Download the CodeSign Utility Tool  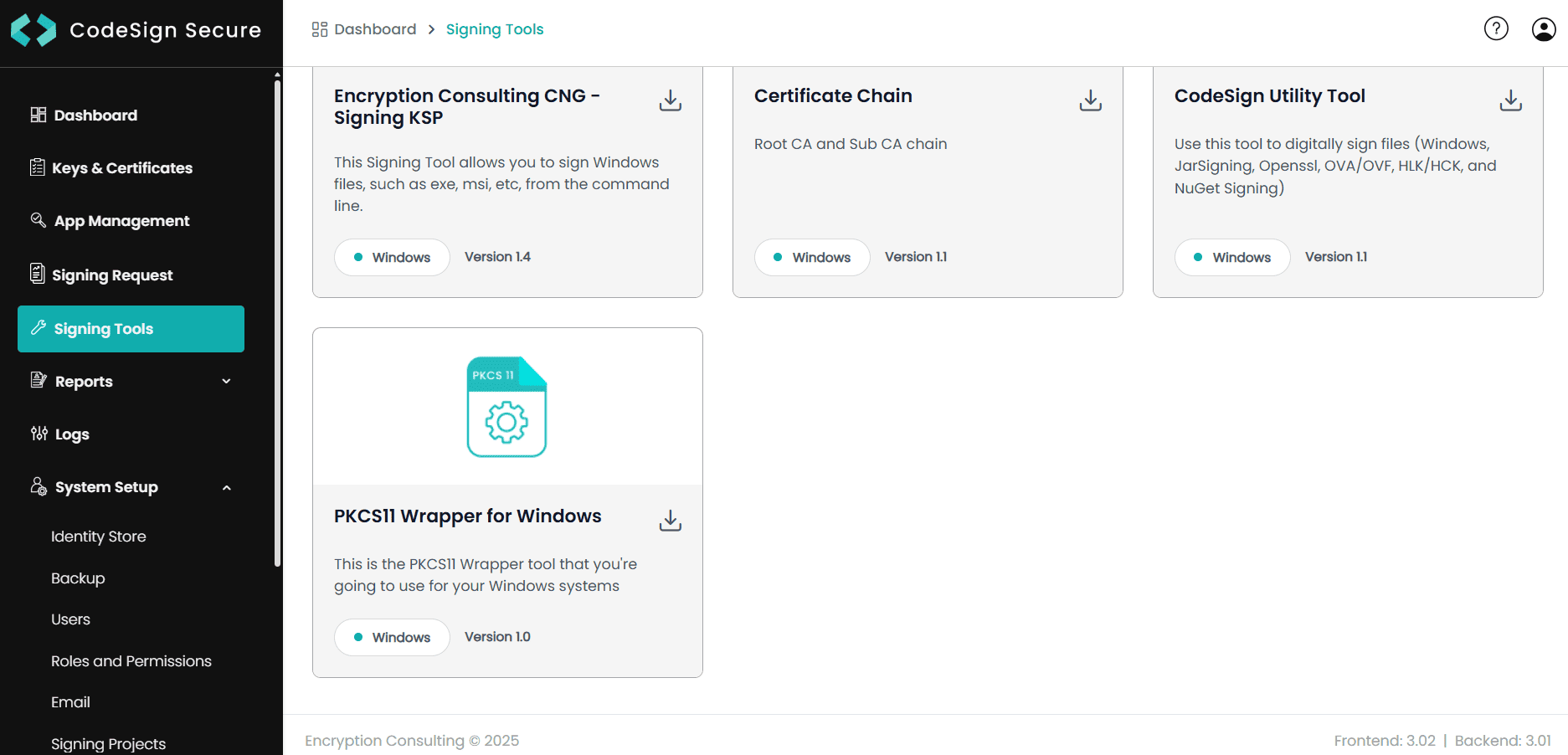point(1510,100)
